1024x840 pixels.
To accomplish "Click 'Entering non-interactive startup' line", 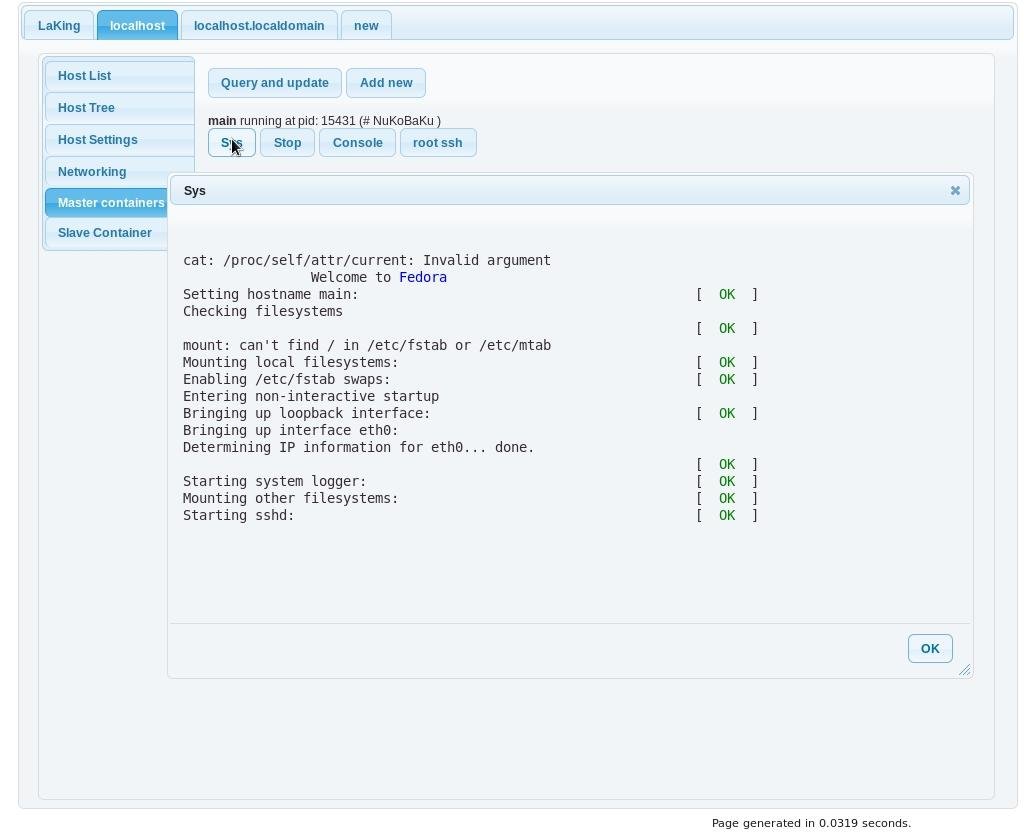I will pos(311,396).
